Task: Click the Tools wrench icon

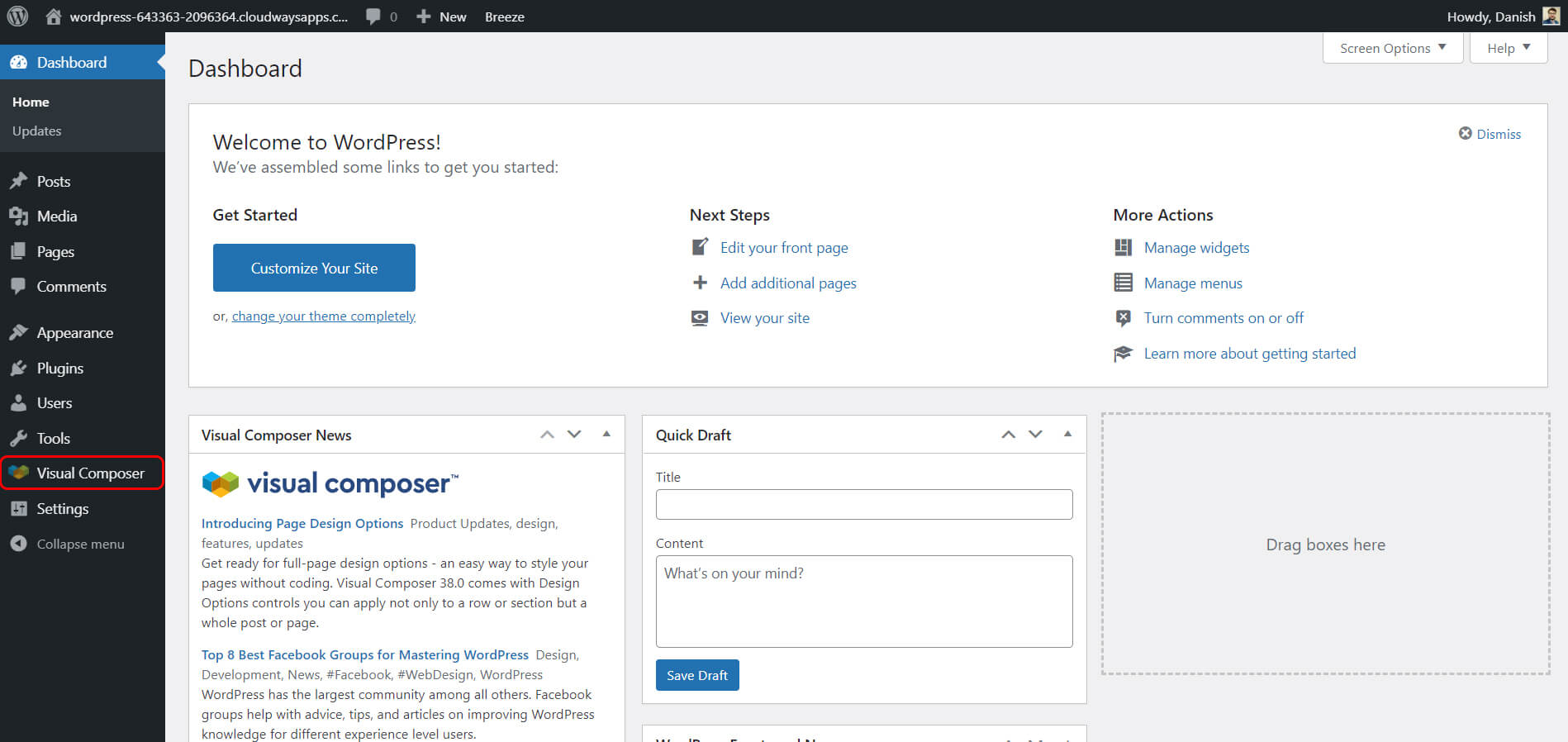Action: click(18, 438)
